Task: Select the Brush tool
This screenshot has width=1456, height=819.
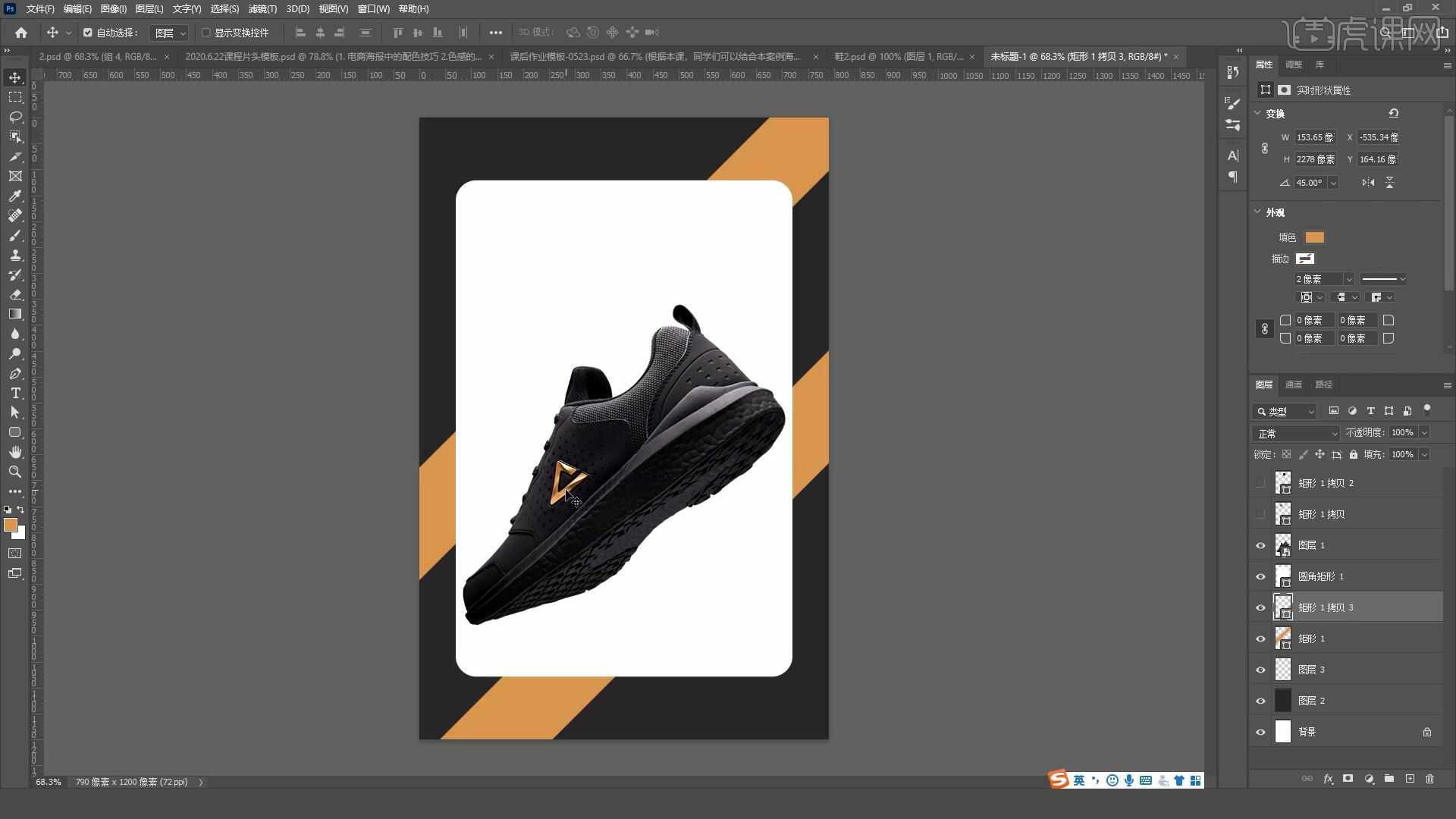Action: [15, 235]
